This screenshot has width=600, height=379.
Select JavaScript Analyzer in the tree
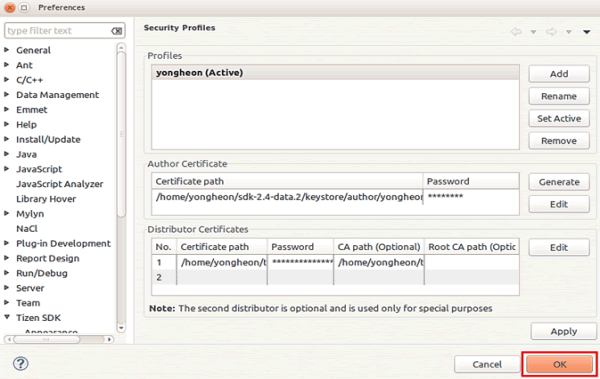tap(59, 184)
